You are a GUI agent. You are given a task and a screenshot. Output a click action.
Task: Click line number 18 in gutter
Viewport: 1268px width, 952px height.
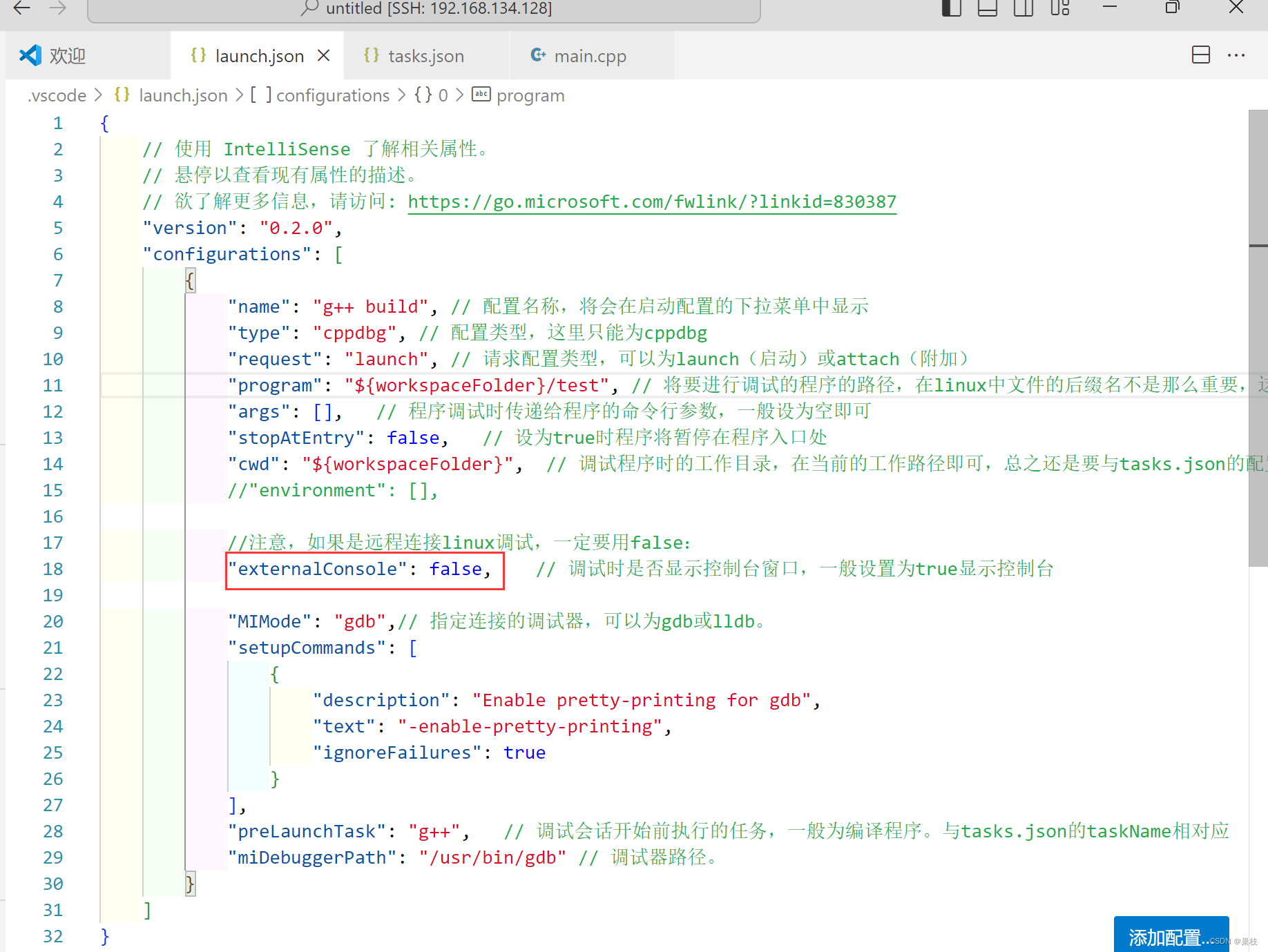[53, 569]
